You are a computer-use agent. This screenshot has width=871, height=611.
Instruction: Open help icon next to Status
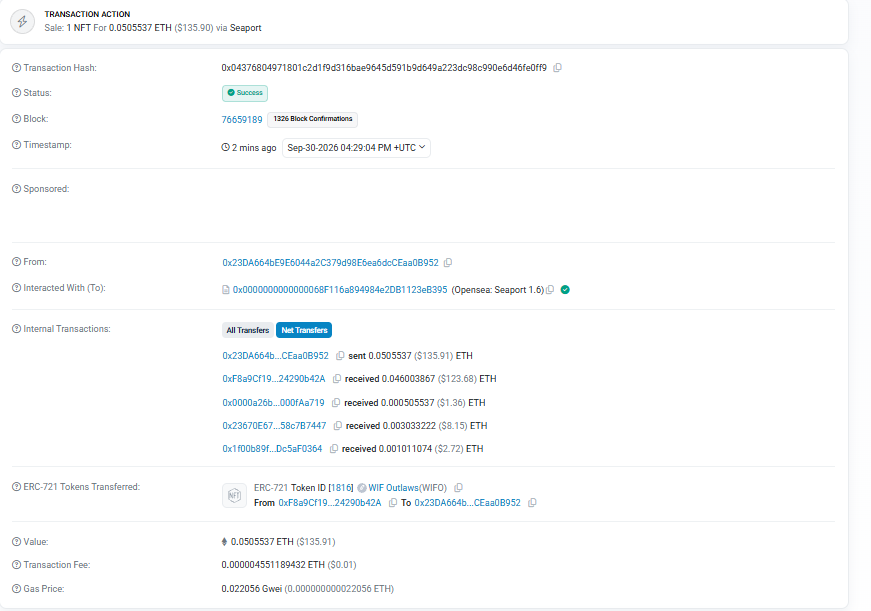point(17,93)
